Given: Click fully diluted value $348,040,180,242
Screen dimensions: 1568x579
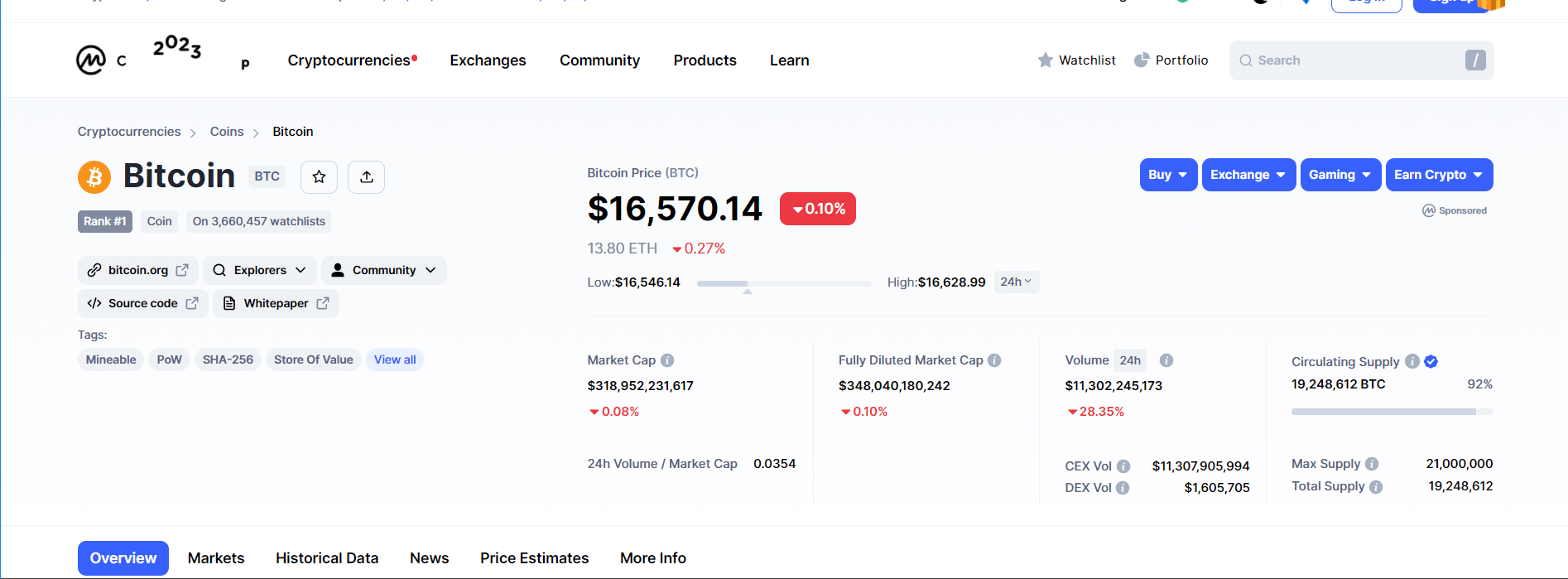Looking at the screenshot, I should [894, 386].
